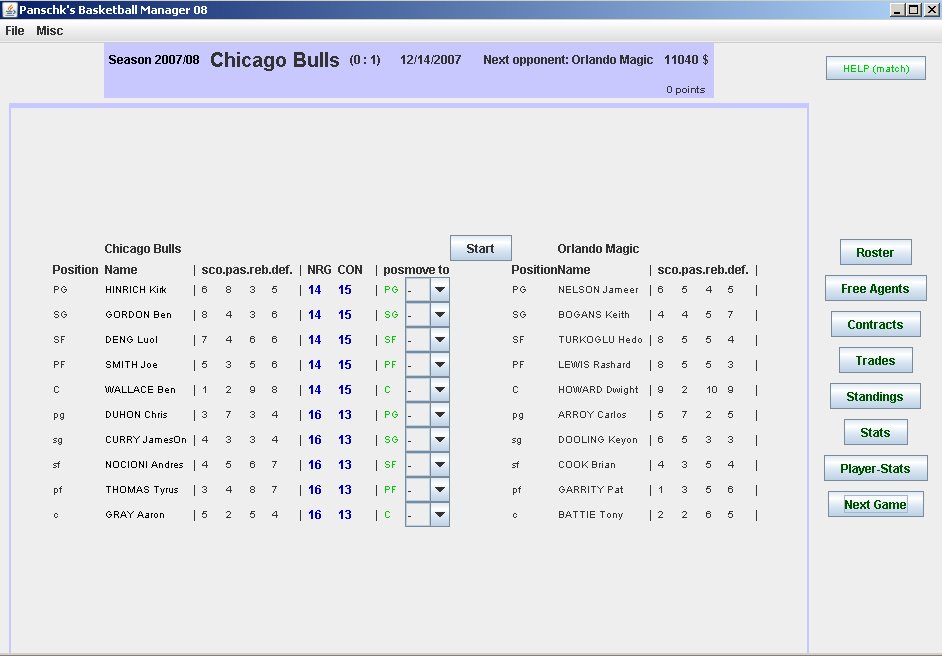Click the Java icon in the title bar

tap(10, 10)
